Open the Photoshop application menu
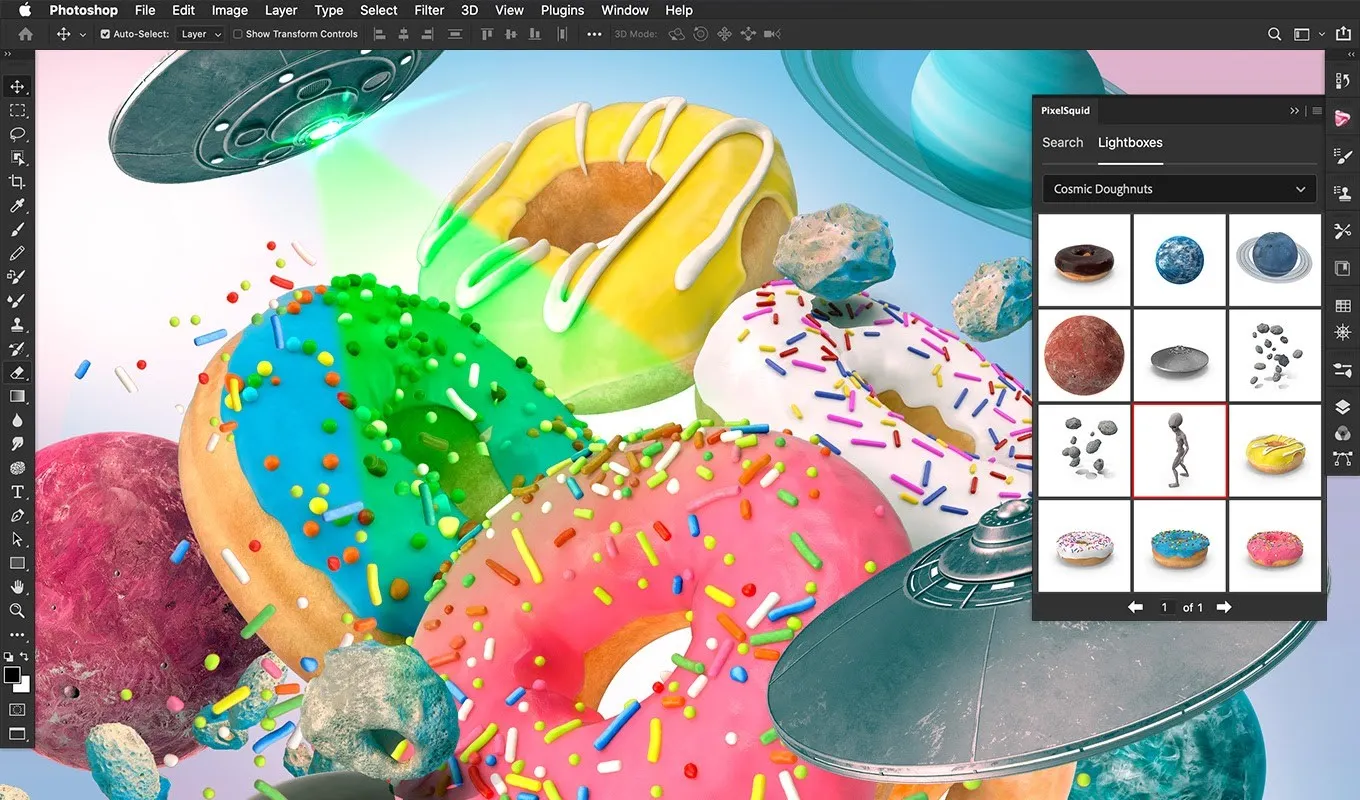 pyautogui.click(x=83, y=10)
